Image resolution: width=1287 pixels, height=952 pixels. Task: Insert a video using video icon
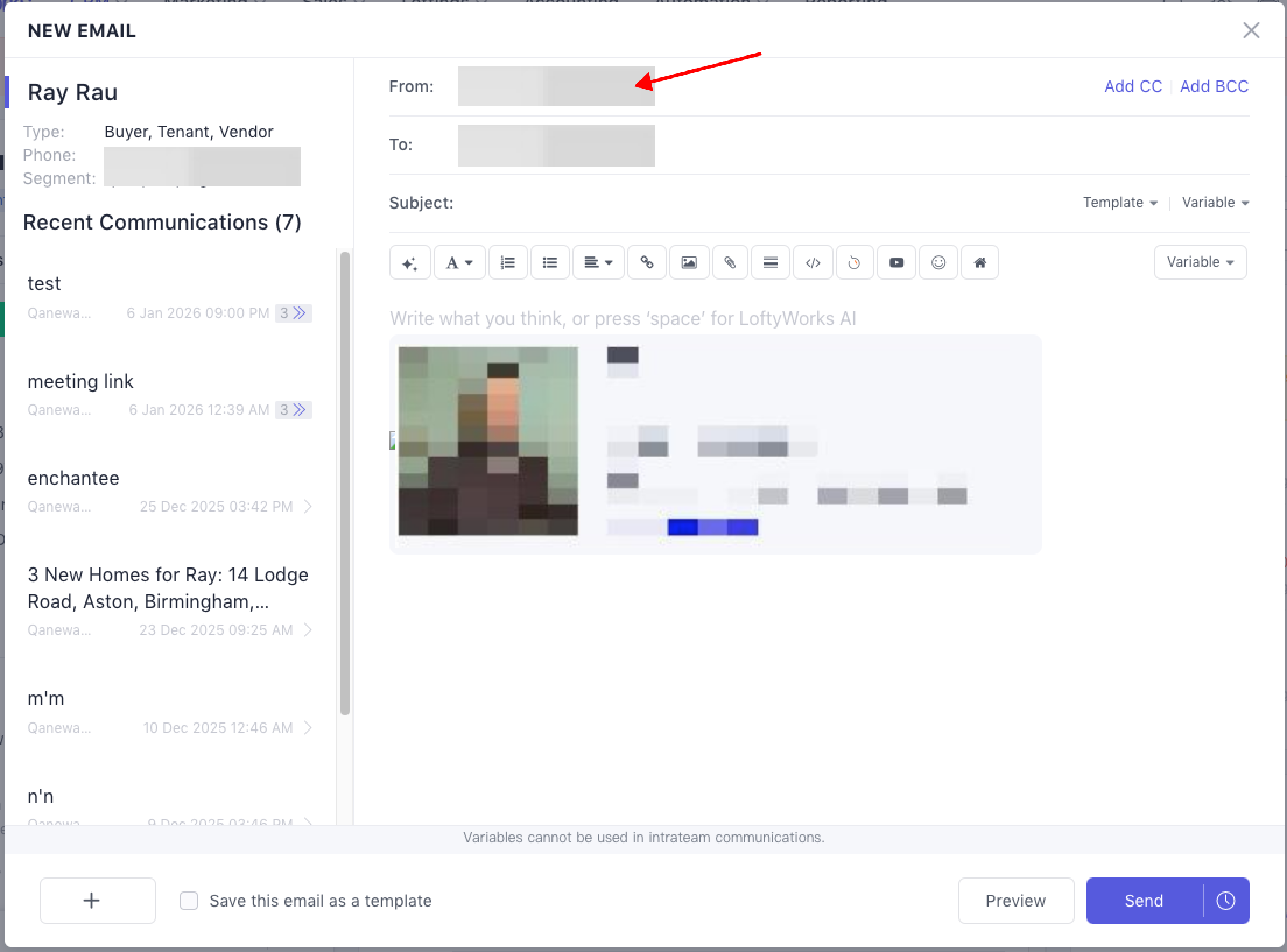click(896, 263)
